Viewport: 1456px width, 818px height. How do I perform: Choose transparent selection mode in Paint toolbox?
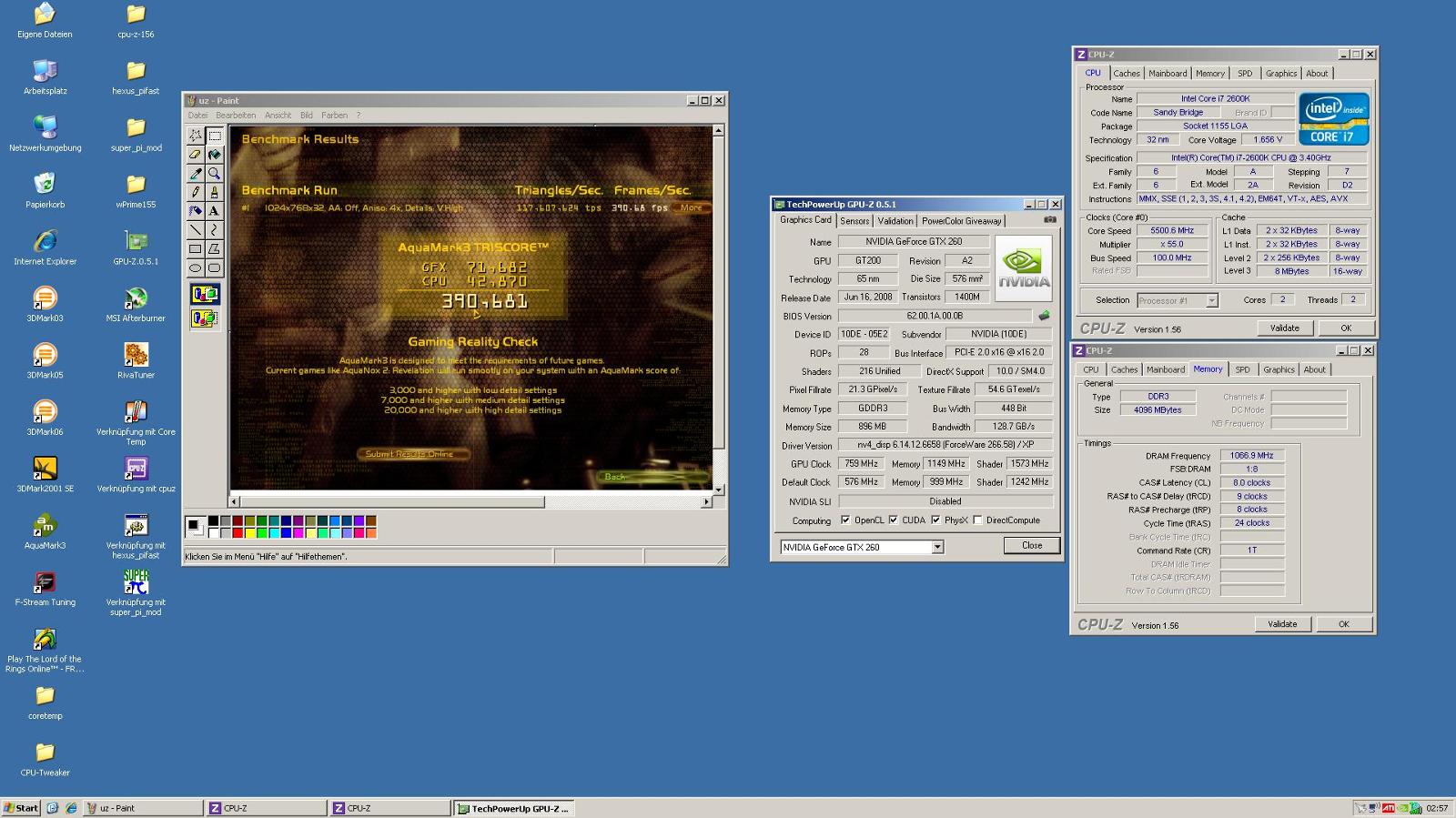pos(205,318)
